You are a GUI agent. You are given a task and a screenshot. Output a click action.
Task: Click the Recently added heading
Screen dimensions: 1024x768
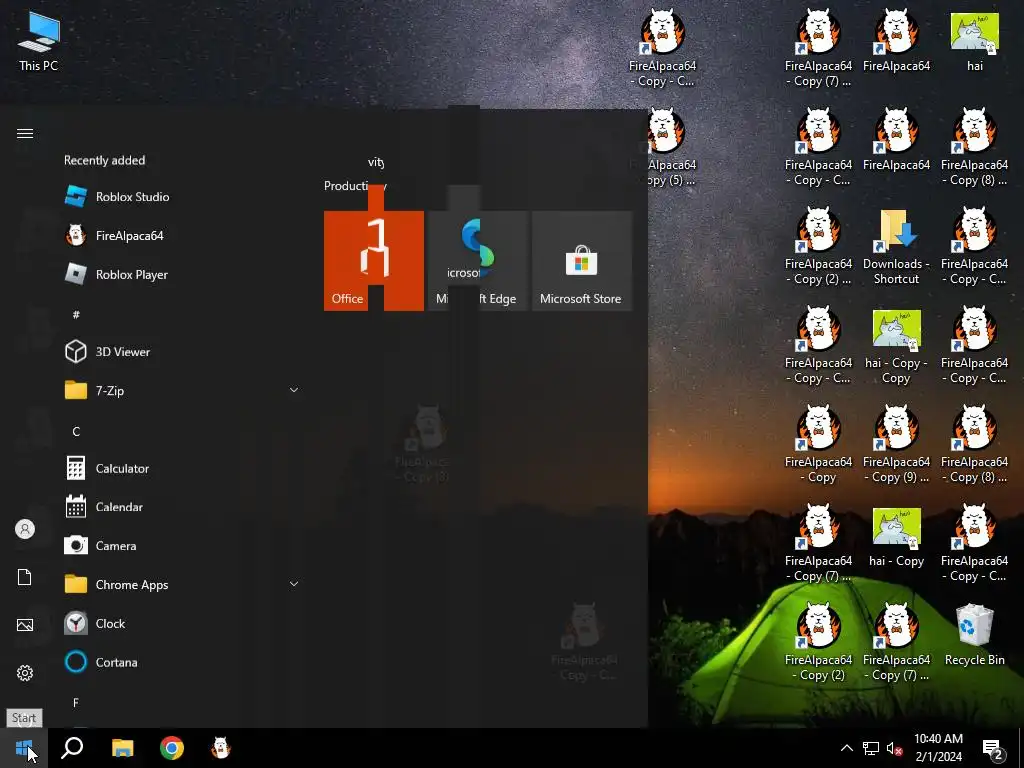coord(104,160)
